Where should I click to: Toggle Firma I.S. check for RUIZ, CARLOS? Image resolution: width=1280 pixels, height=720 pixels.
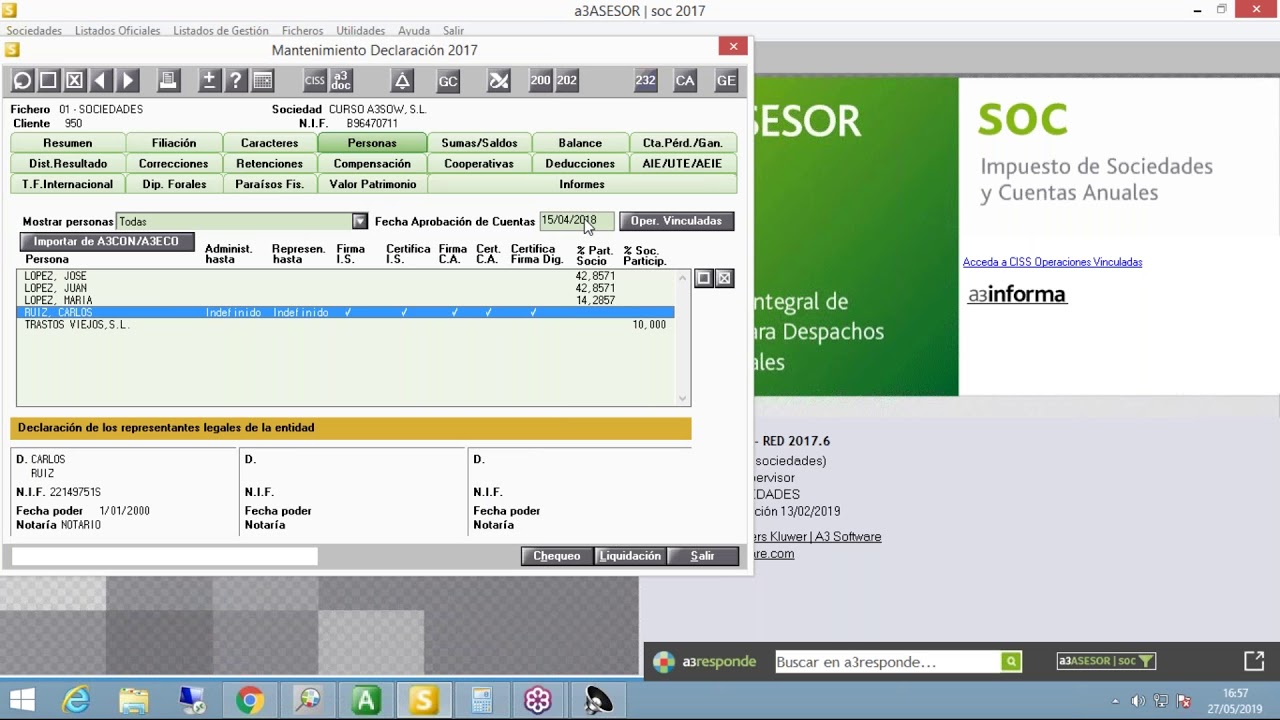pos(348,313)
